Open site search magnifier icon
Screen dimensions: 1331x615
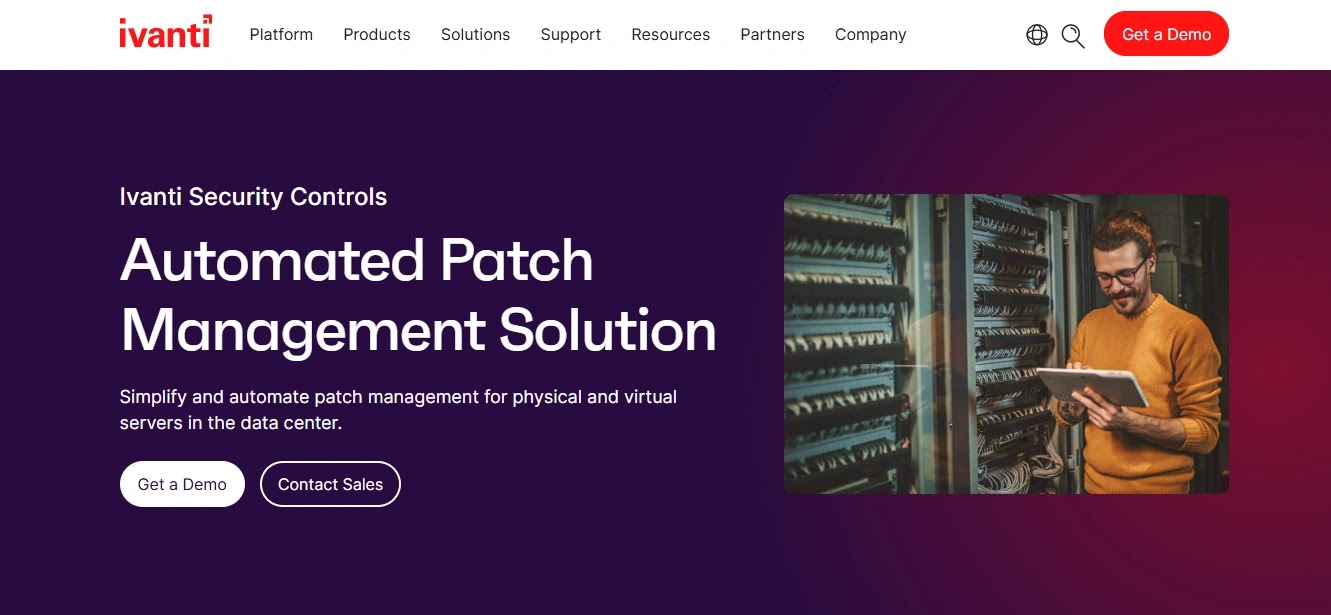pyautogui.click(x=1073, y=36)
